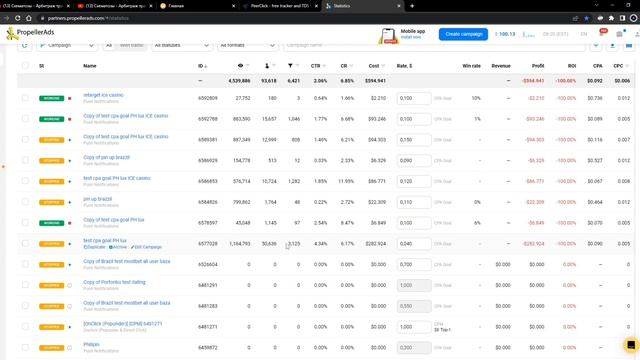
Task: Click the Create campaign button
Action: (463, 34)
